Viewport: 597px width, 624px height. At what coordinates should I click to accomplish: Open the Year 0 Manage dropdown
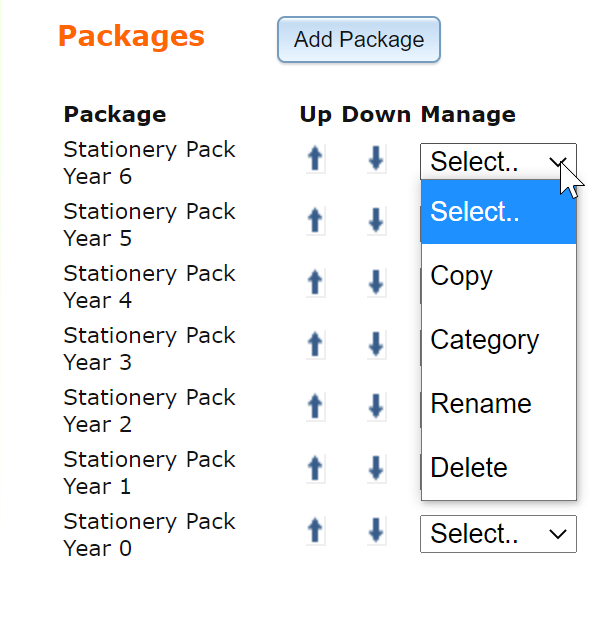[x=498, y=534]
